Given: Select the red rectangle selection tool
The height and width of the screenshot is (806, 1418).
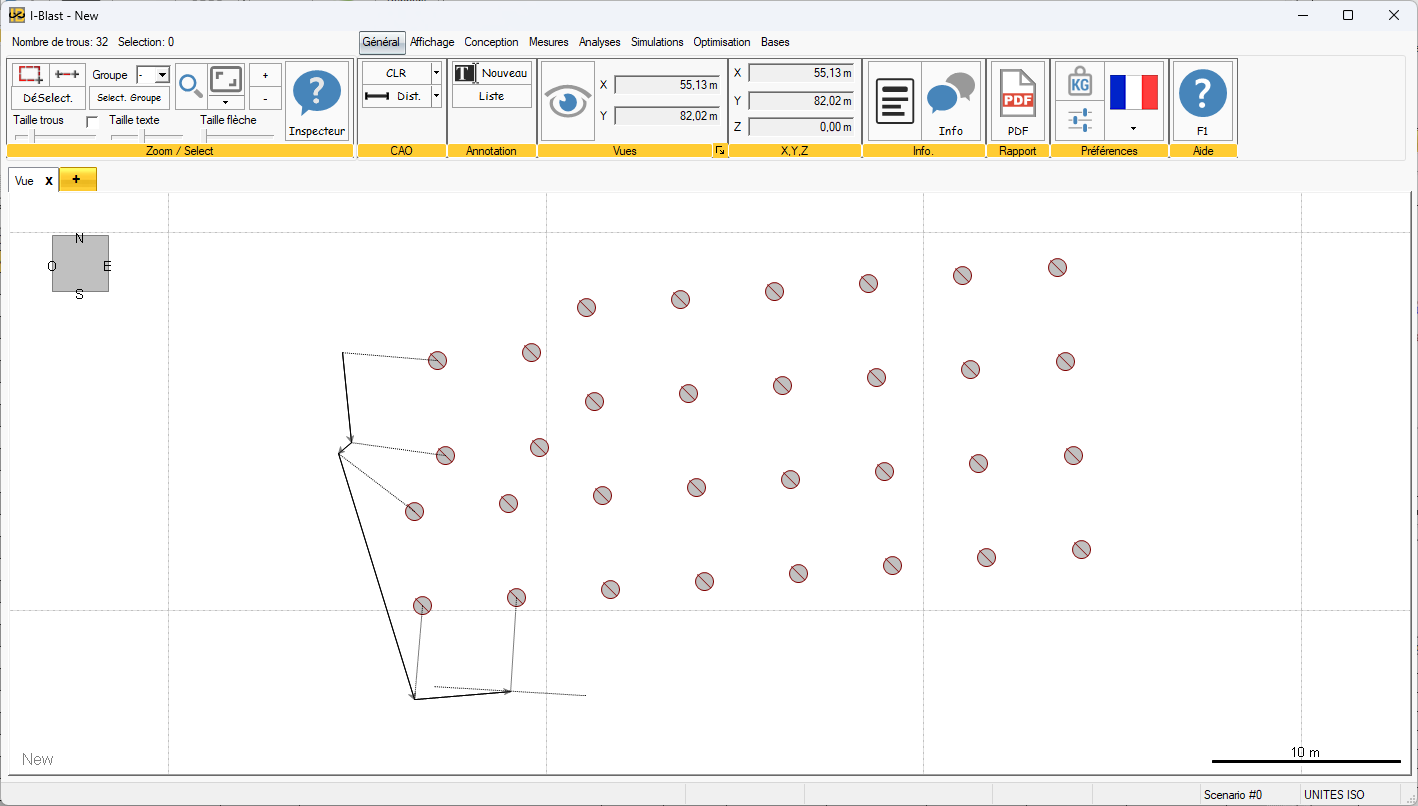Looking at the screenshot, I should click(x=30, y=74).
